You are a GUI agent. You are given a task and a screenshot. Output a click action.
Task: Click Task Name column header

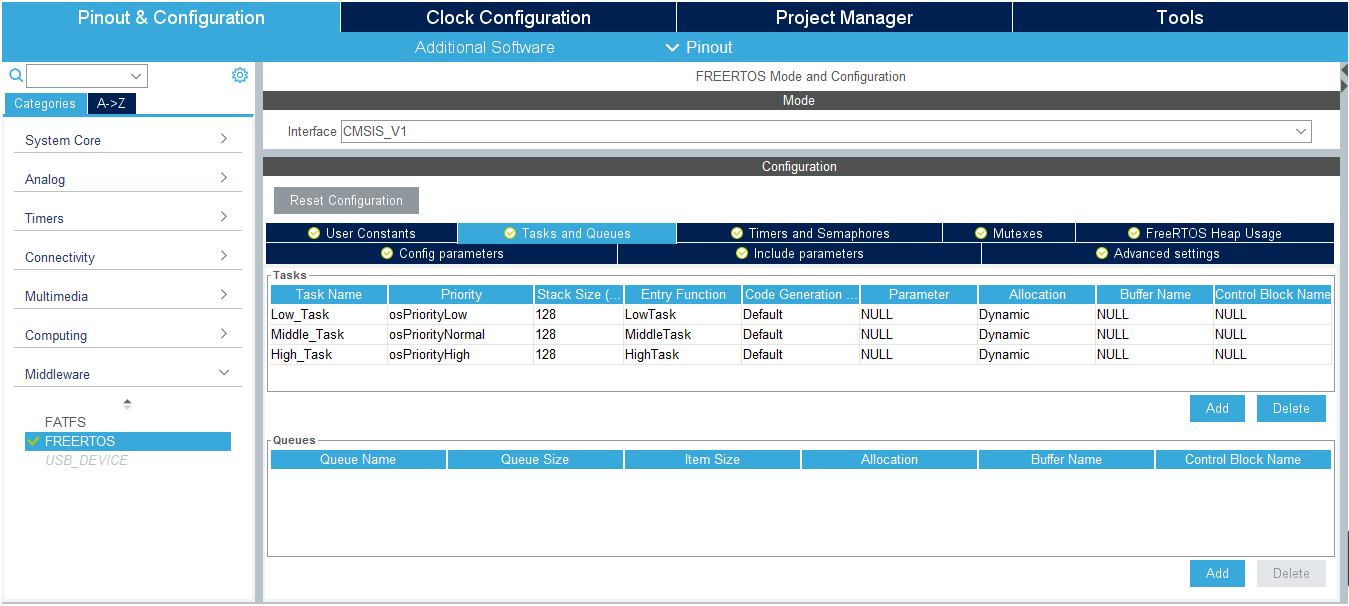pyautogui.click(x=329, y=294)
